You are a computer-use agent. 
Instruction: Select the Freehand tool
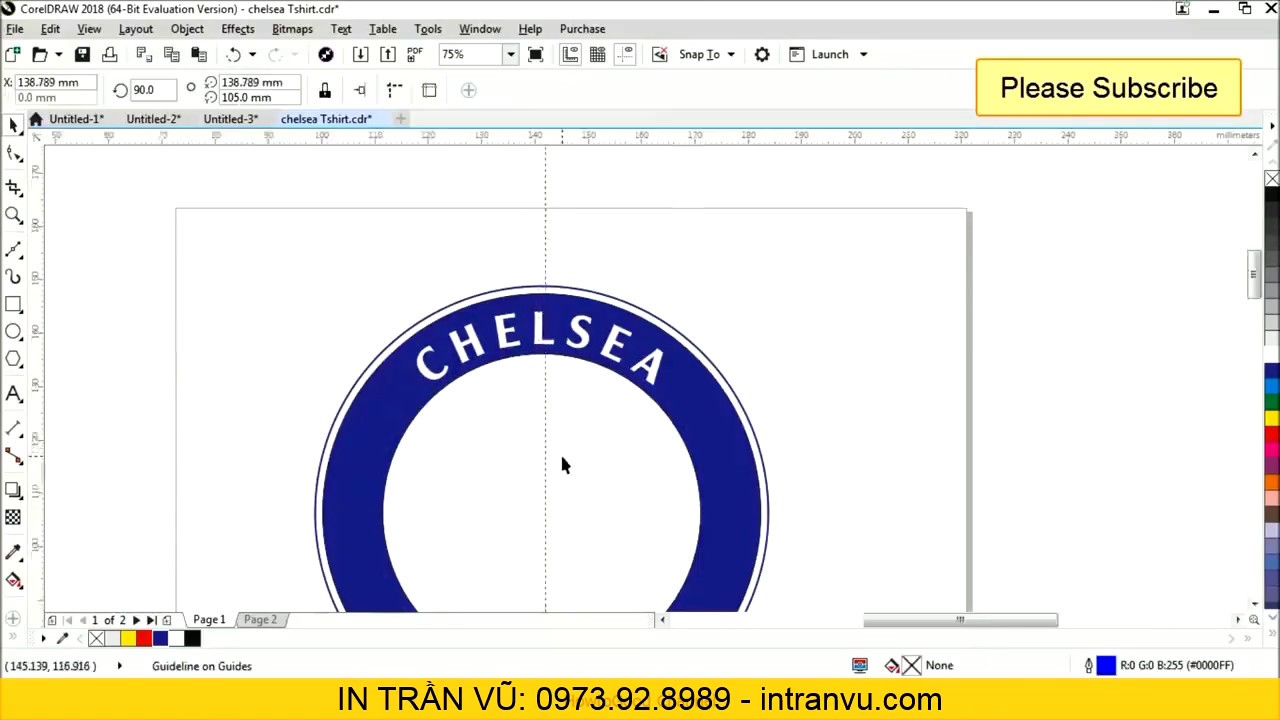[x=13, y=249]
